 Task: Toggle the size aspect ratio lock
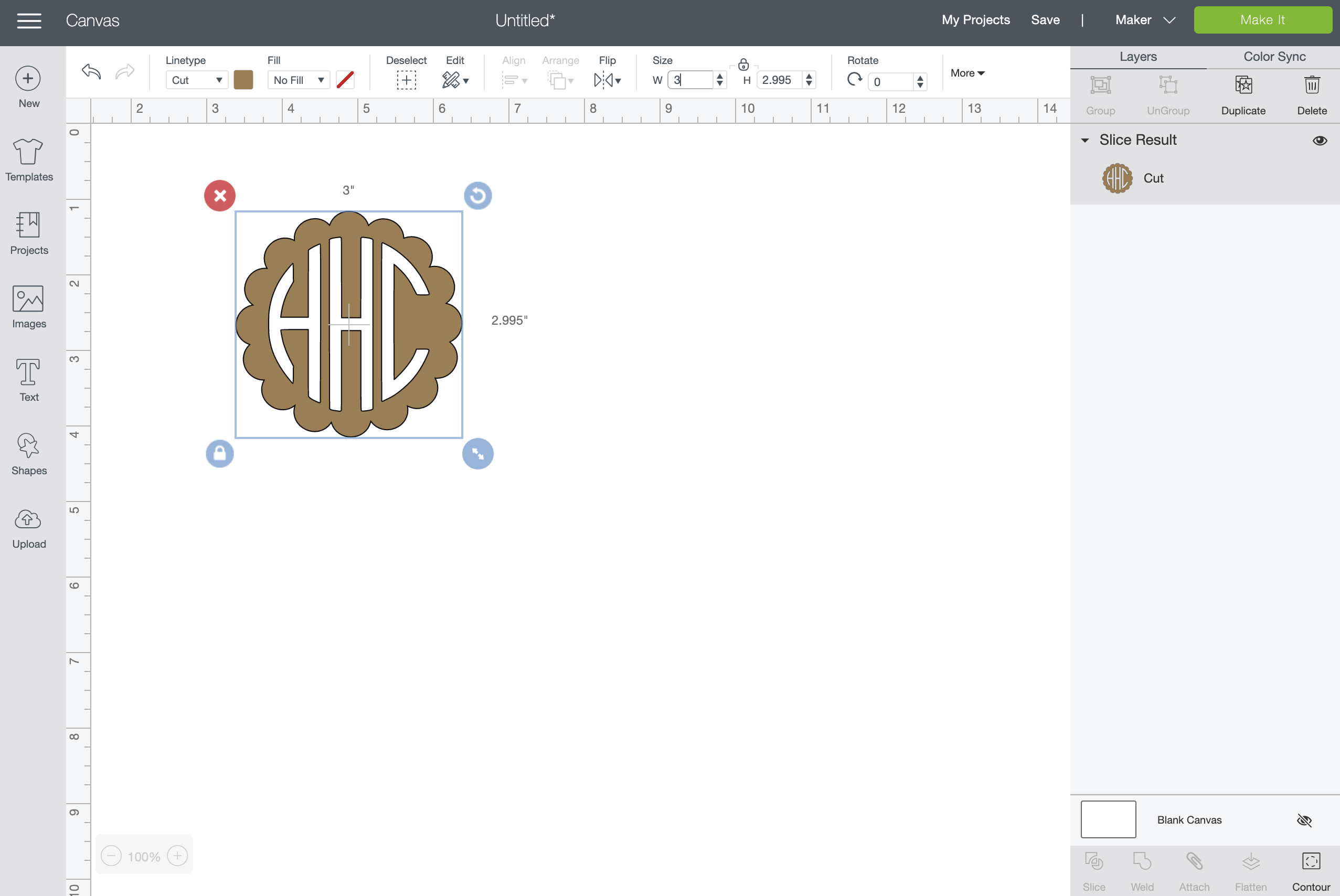(x=743, y=64)
